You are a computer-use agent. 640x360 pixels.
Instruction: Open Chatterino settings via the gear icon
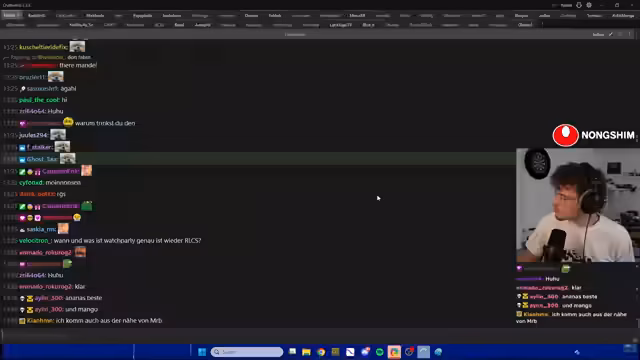589,5
